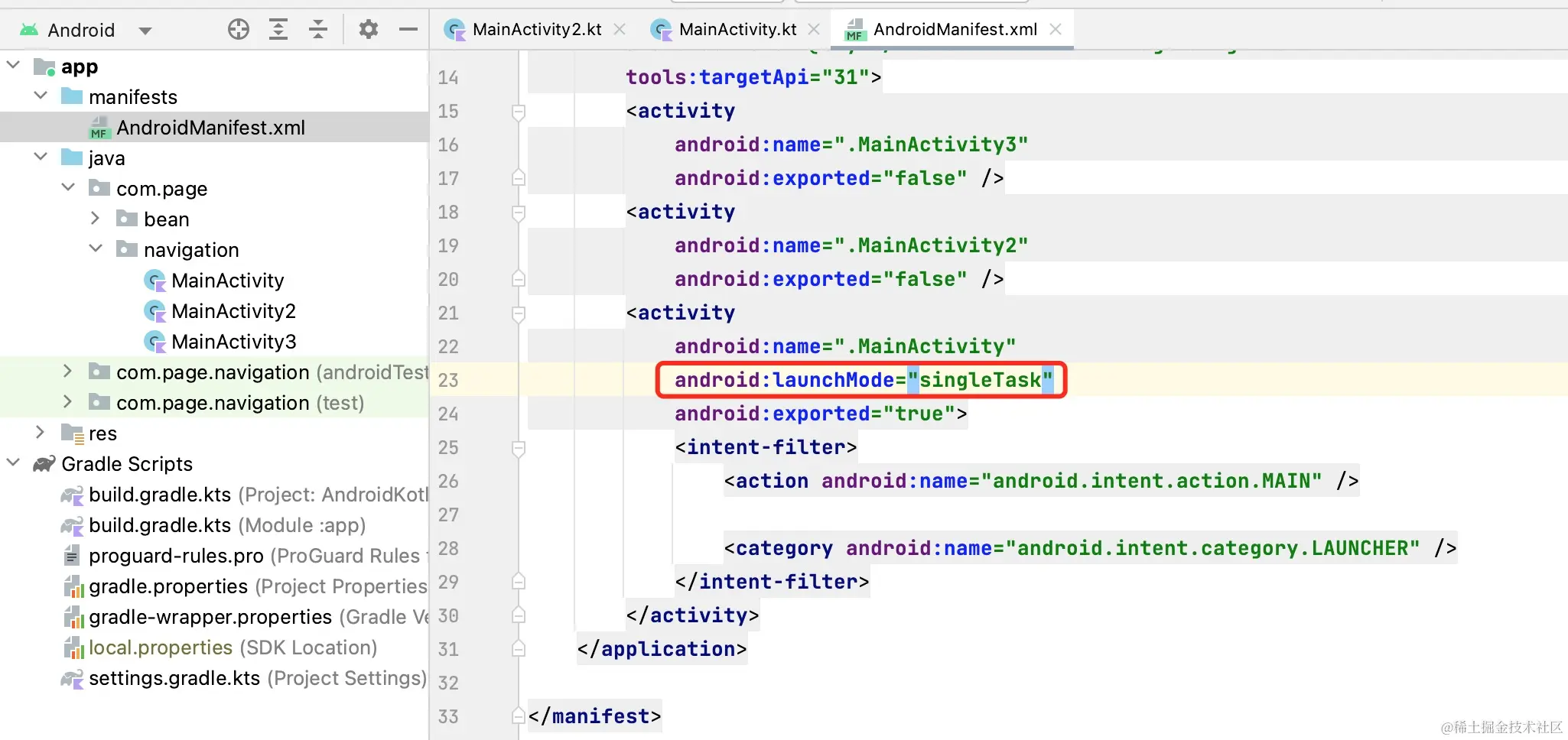Click the Kotlin class icon beside MainActivity2
The image size is (1568, 740).
pos(155,312)
